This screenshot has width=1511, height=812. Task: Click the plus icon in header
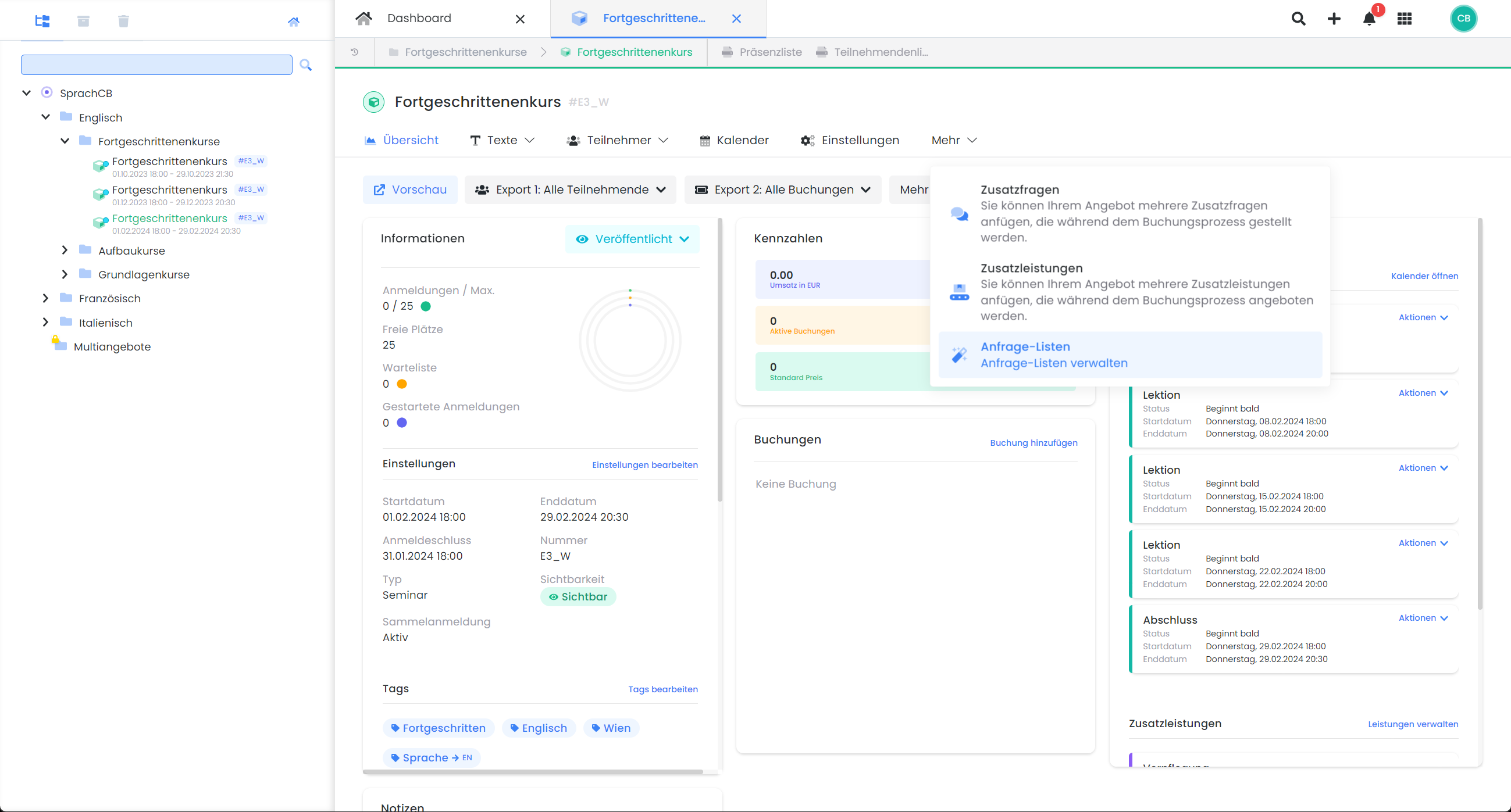tap(1334, 19)
